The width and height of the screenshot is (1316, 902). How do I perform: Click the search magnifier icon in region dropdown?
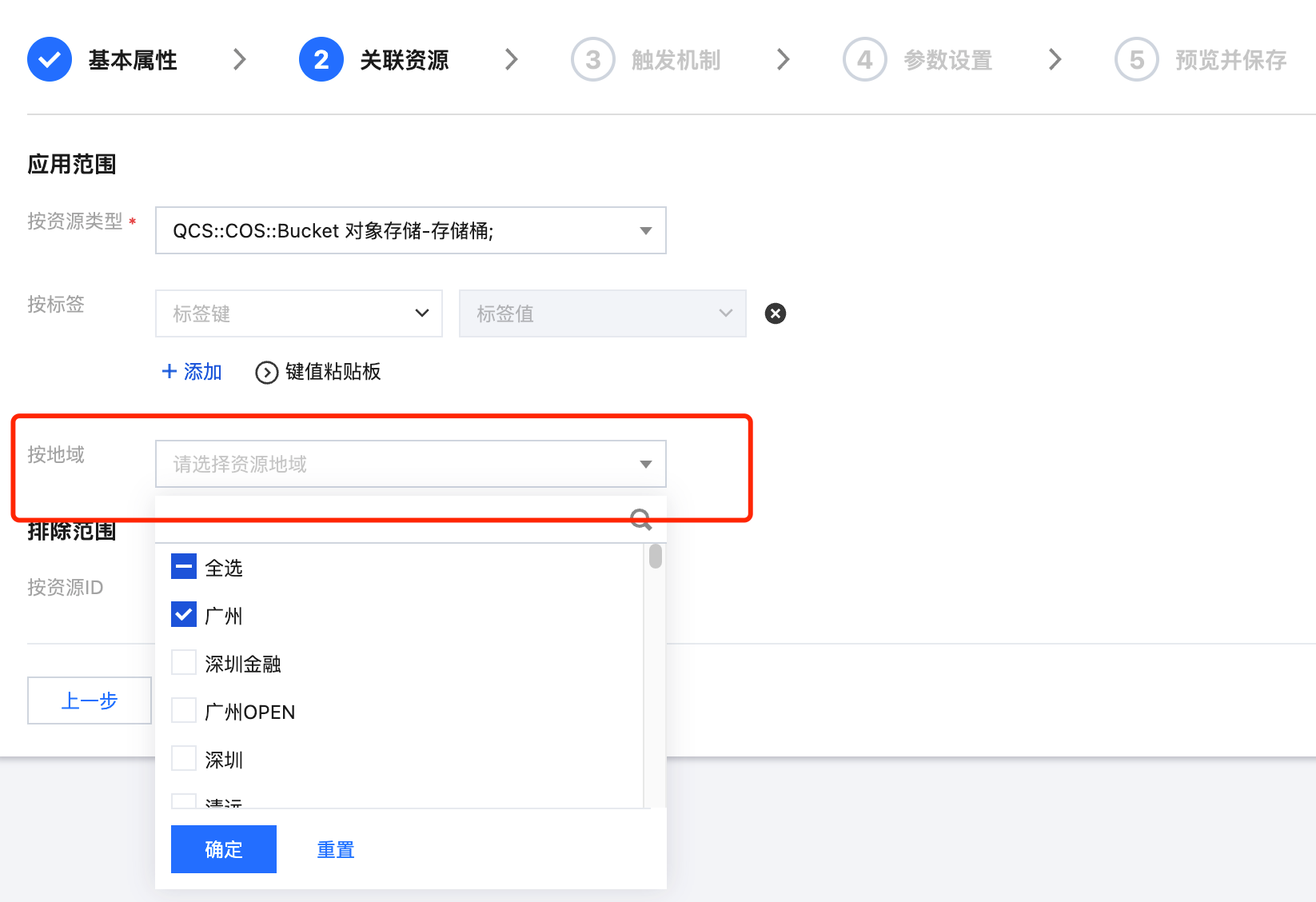pyautogui.click(x=640, y=520)
